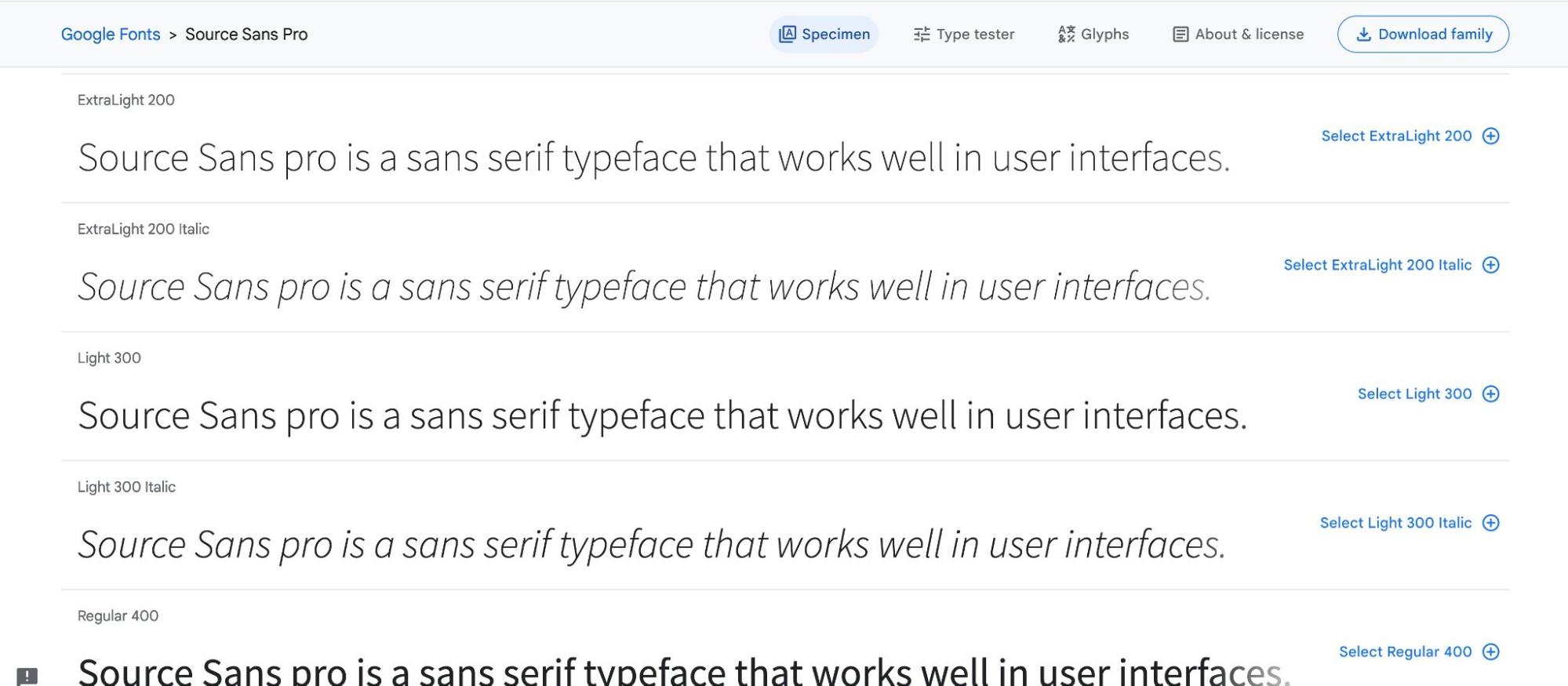Open the About & license tab
This screenshot has height=686, width=1568.
pos(1238,34)
